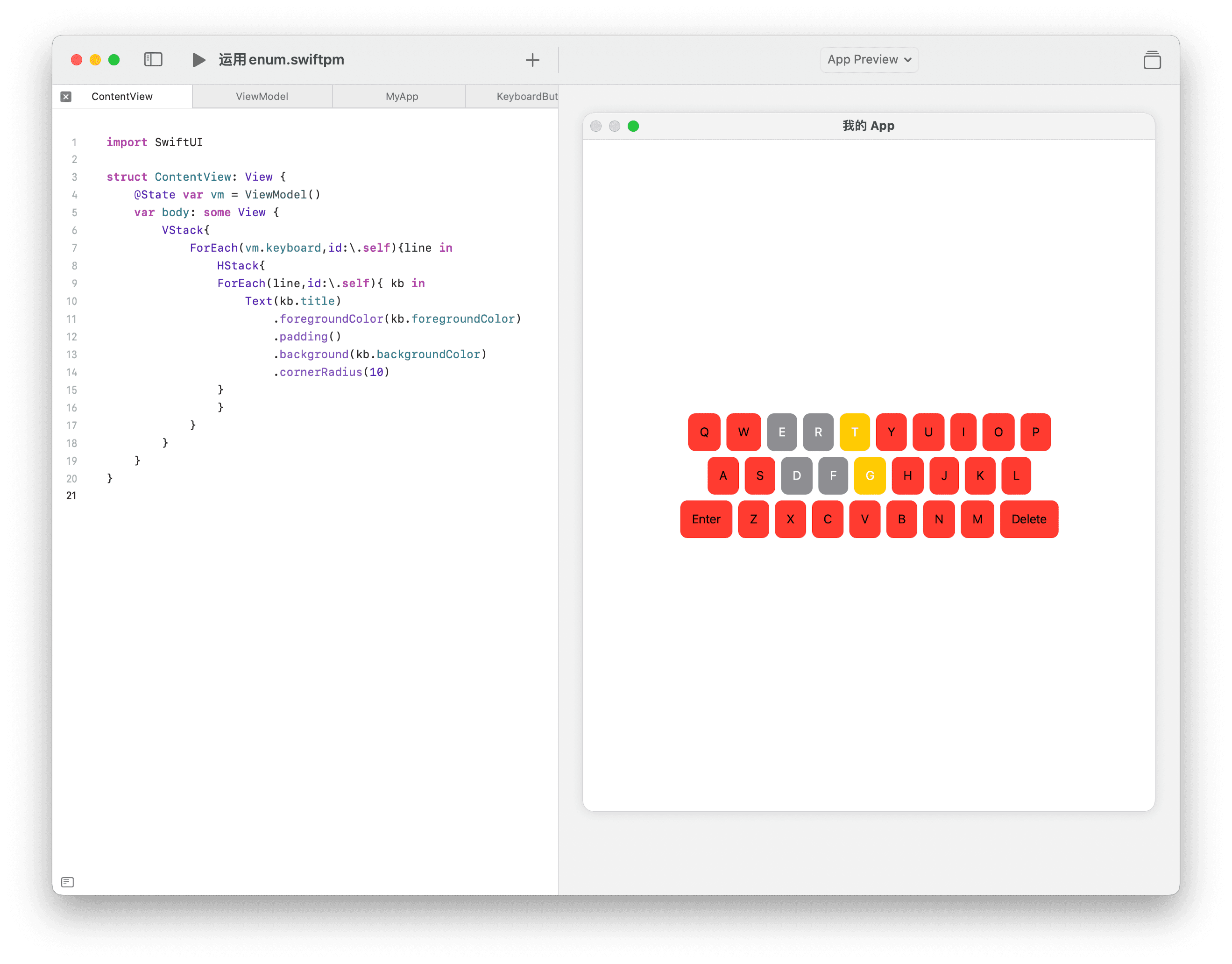Tap the yellow G key

870,475
